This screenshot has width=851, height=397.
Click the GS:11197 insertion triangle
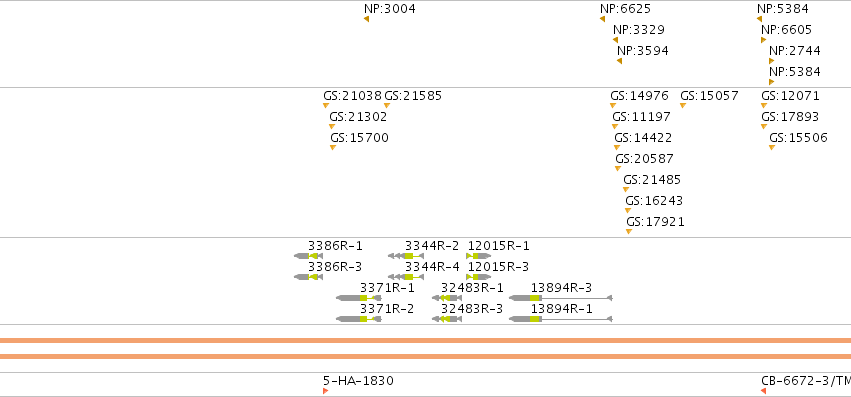[615, 127]
